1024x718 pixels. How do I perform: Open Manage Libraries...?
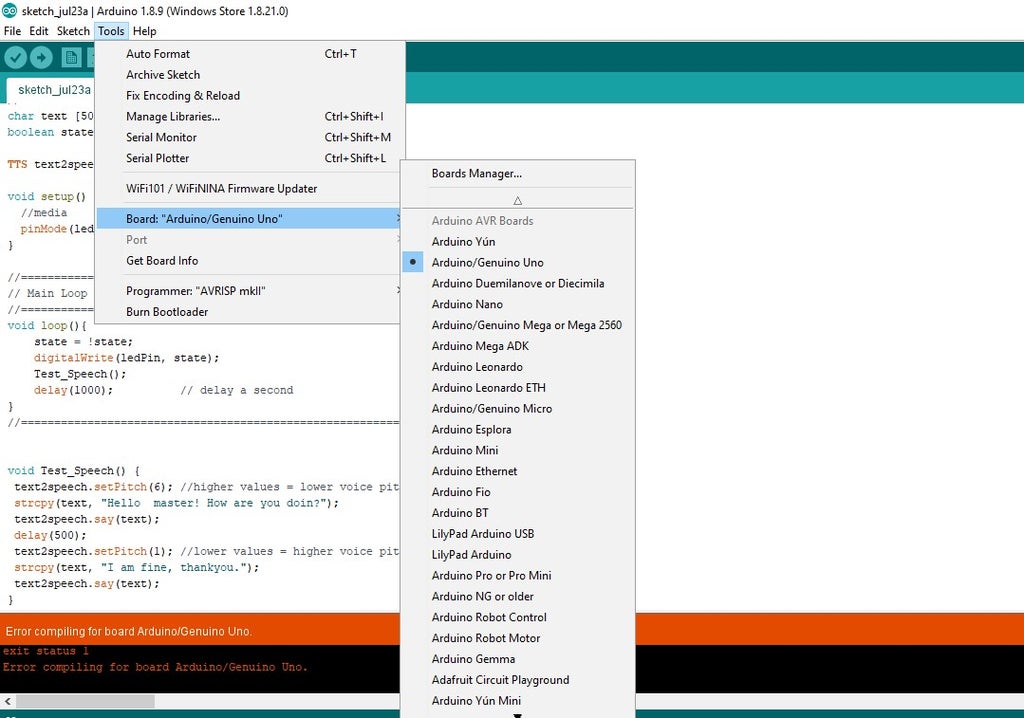248,116
